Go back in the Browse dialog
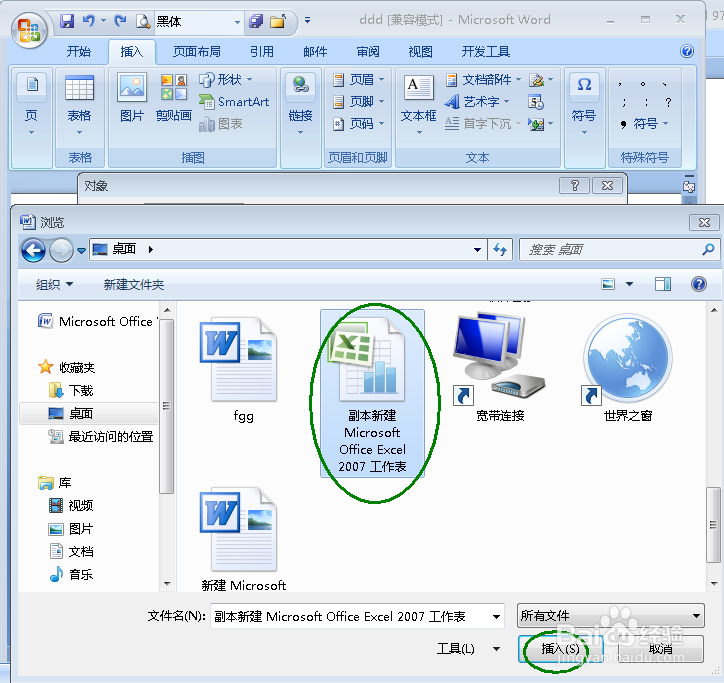This screenshot has width=724, height=683. click(33, 250)
